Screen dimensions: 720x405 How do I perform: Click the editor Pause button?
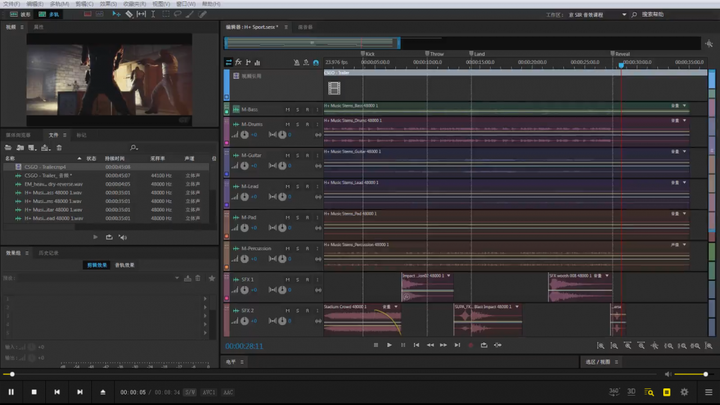tap(403, 345)
